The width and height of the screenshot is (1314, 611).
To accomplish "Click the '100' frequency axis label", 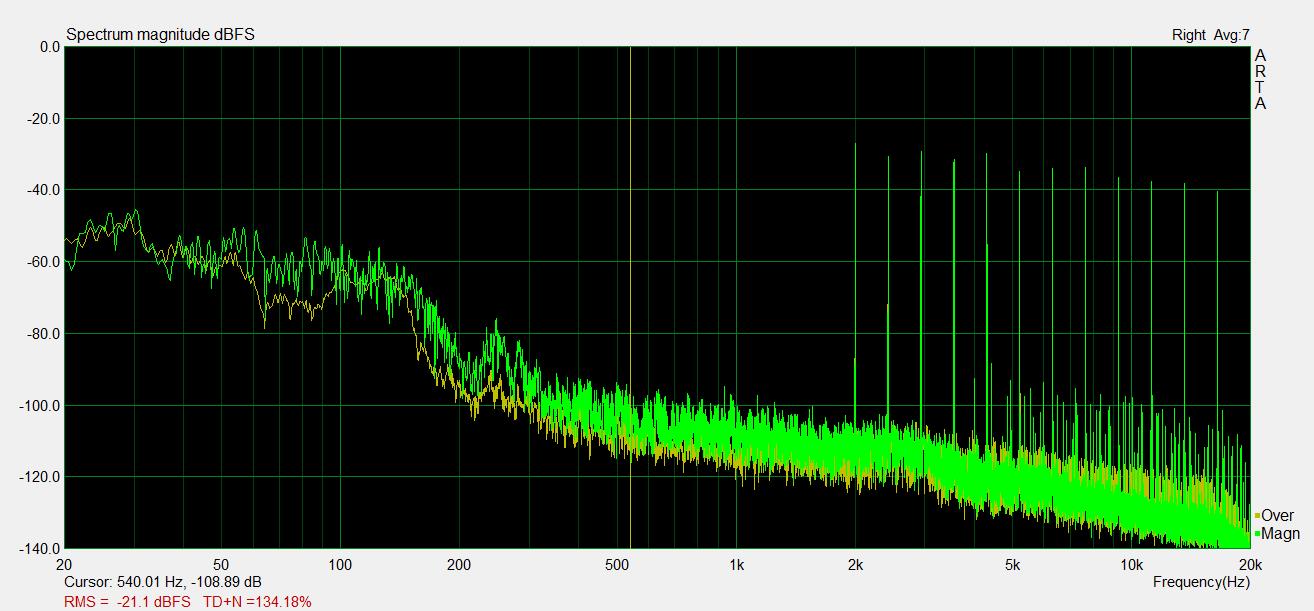I will (341, 564).
